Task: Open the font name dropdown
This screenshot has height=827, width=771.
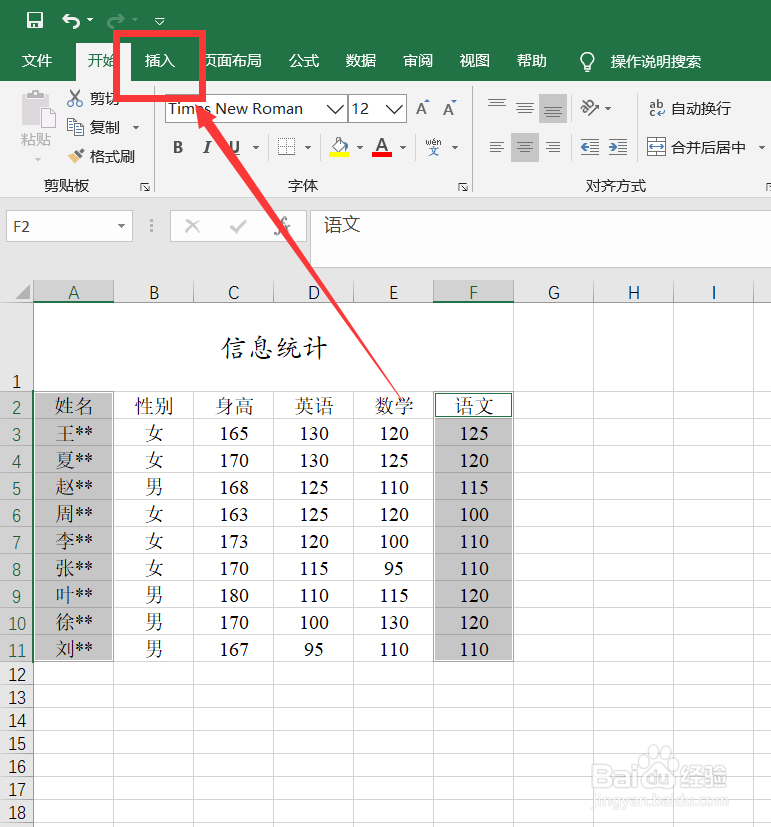Action: [334, 109]
